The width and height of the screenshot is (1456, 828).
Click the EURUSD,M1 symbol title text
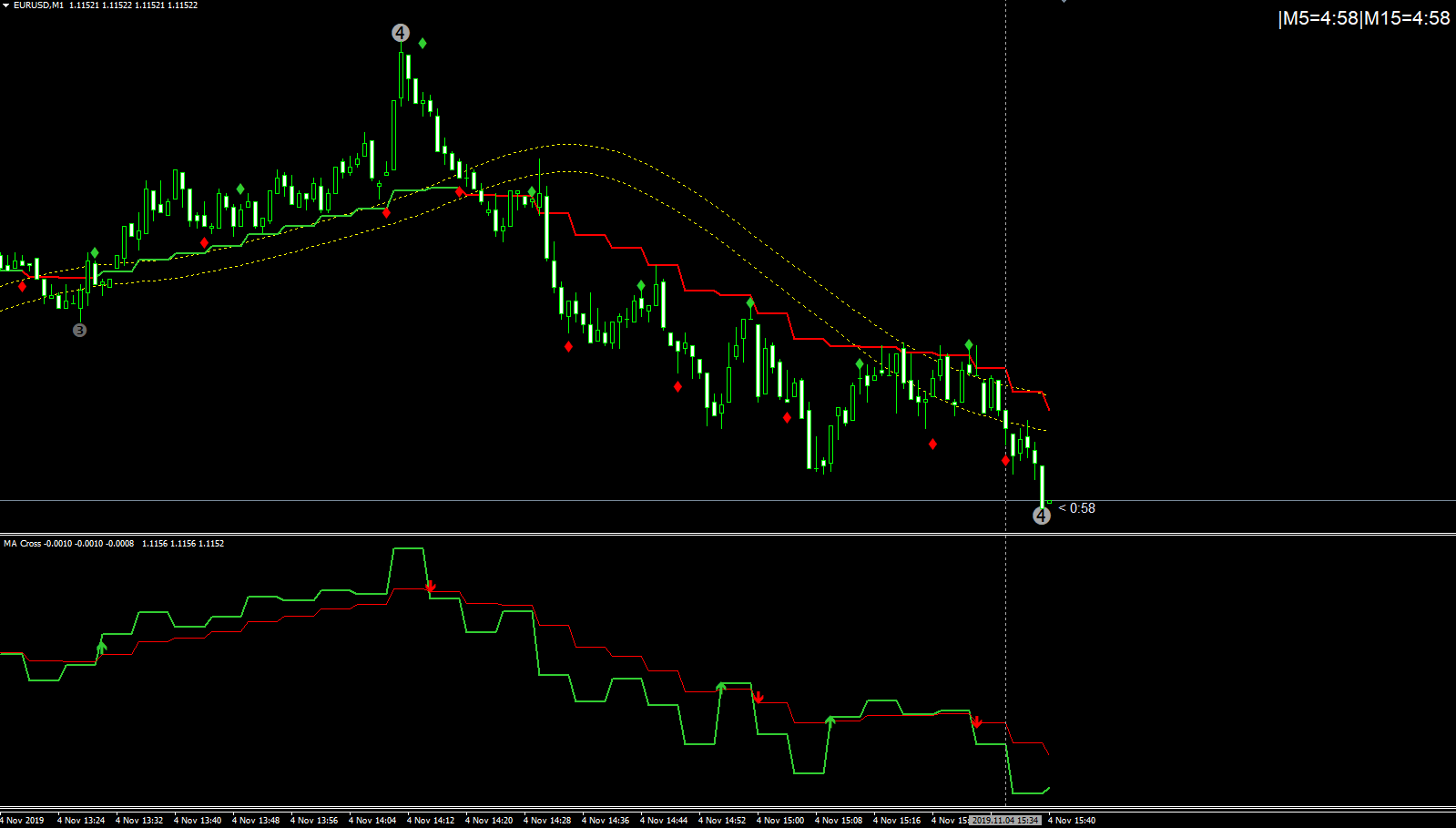coord(38,5)
